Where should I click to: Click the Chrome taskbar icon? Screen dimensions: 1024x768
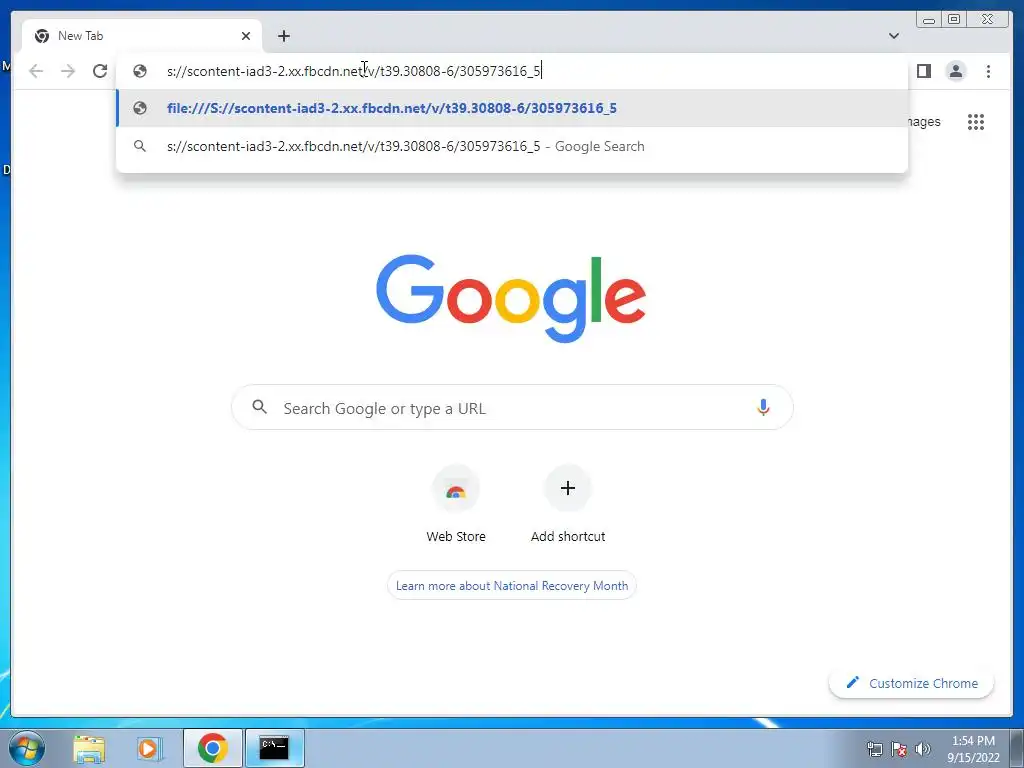tap(212, 748)
